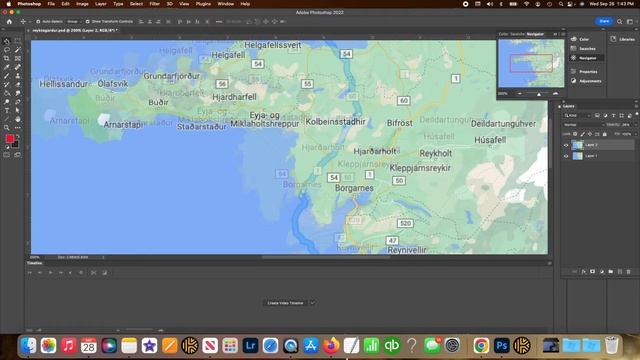Select the Magic Wand tool

click(x=18, y=50)
